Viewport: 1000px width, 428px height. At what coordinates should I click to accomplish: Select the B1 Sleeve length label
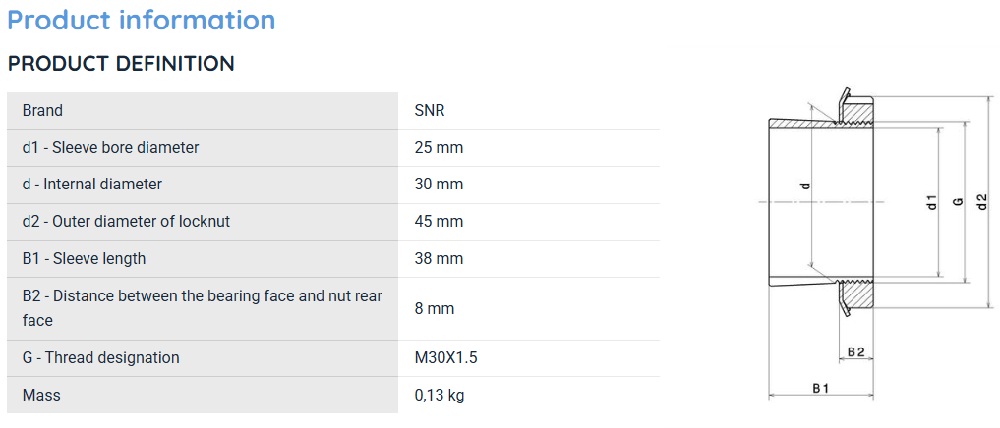point(84,258)
